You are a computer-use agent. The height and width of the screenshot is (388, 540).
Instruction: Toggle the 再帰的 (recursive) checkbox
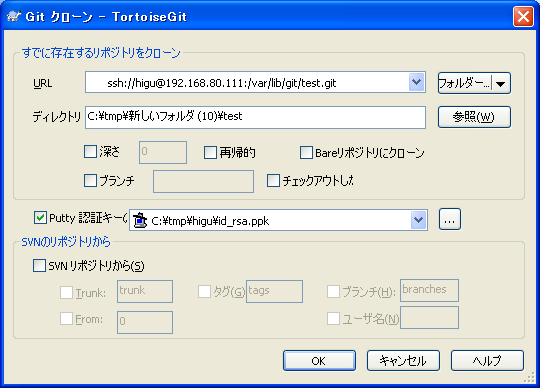coord(210,153)
